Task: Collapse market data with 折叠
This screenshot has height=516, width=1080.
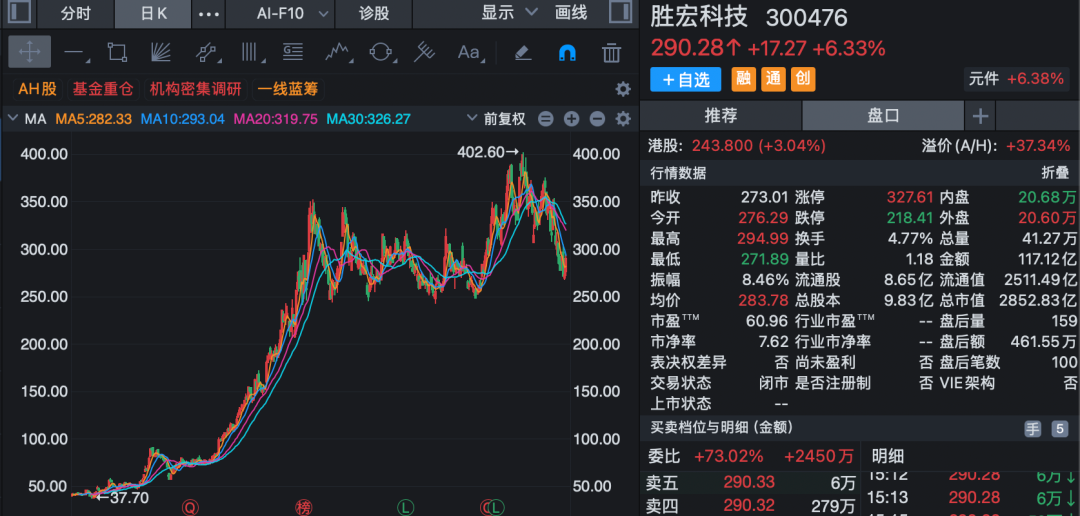Action: [x=1055, y=174]
